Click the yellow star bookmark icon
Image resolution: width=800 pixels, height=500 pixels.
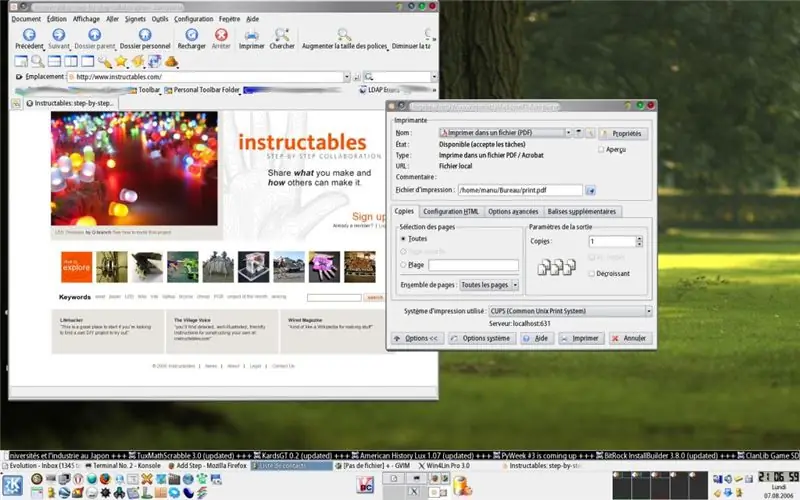(x=121, y=61)
